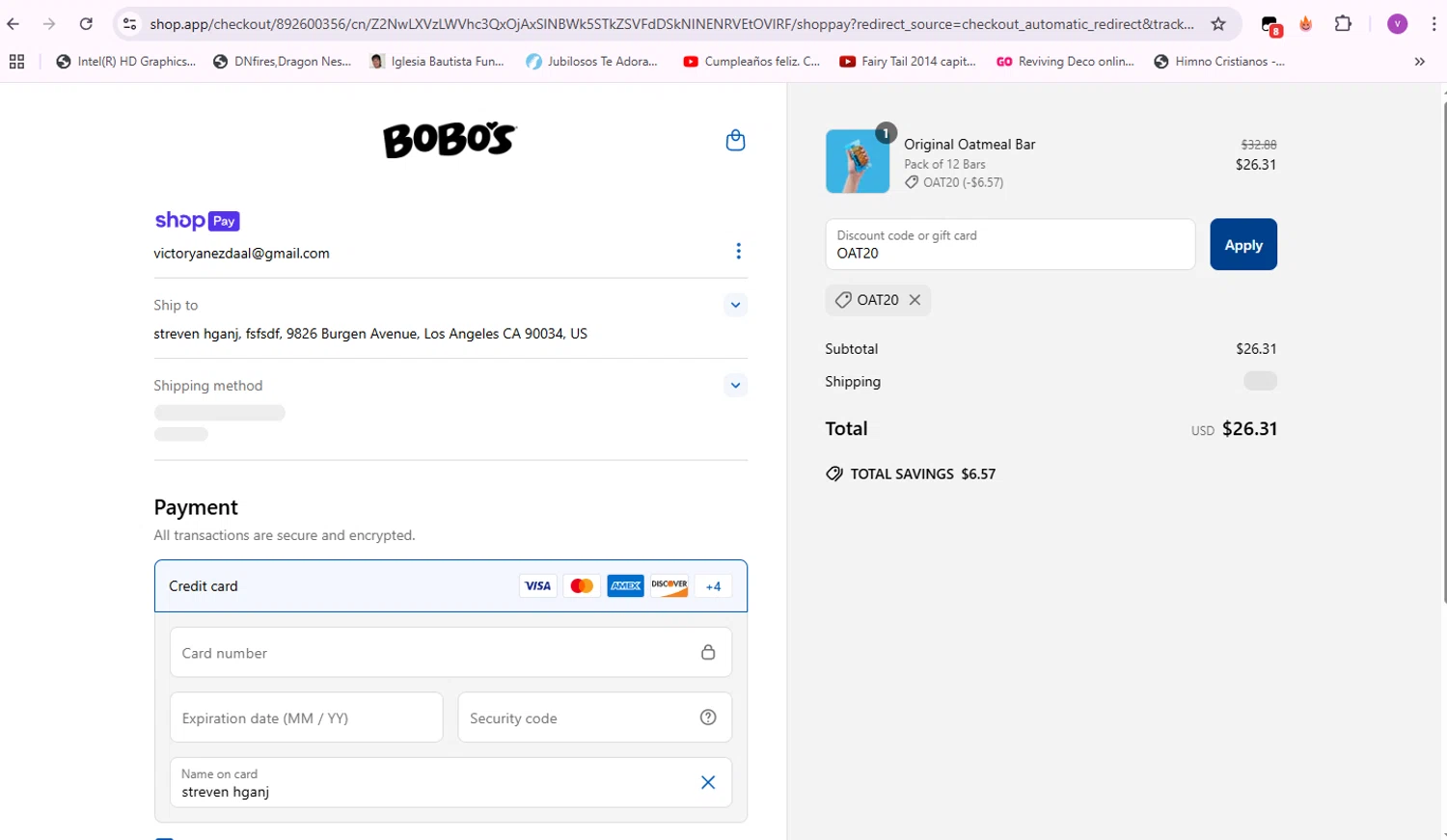The image size is (1447, 840).
Task: Open Jubilosos Te Adora bookmark
Action: pyautogui.click(x=592, y=62)
